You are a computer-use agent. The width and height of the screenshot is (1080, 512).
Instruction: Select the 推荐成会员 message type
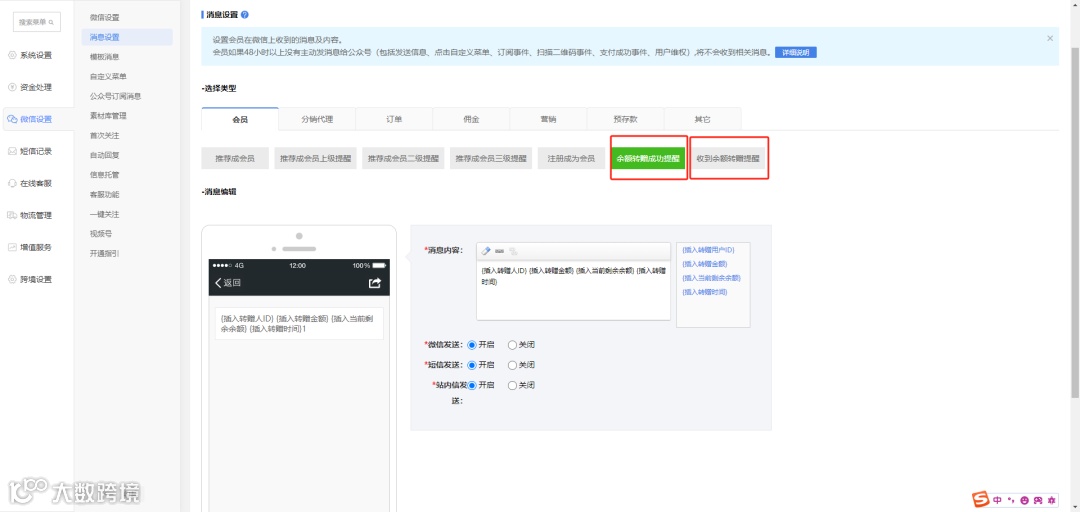(235, 158)
